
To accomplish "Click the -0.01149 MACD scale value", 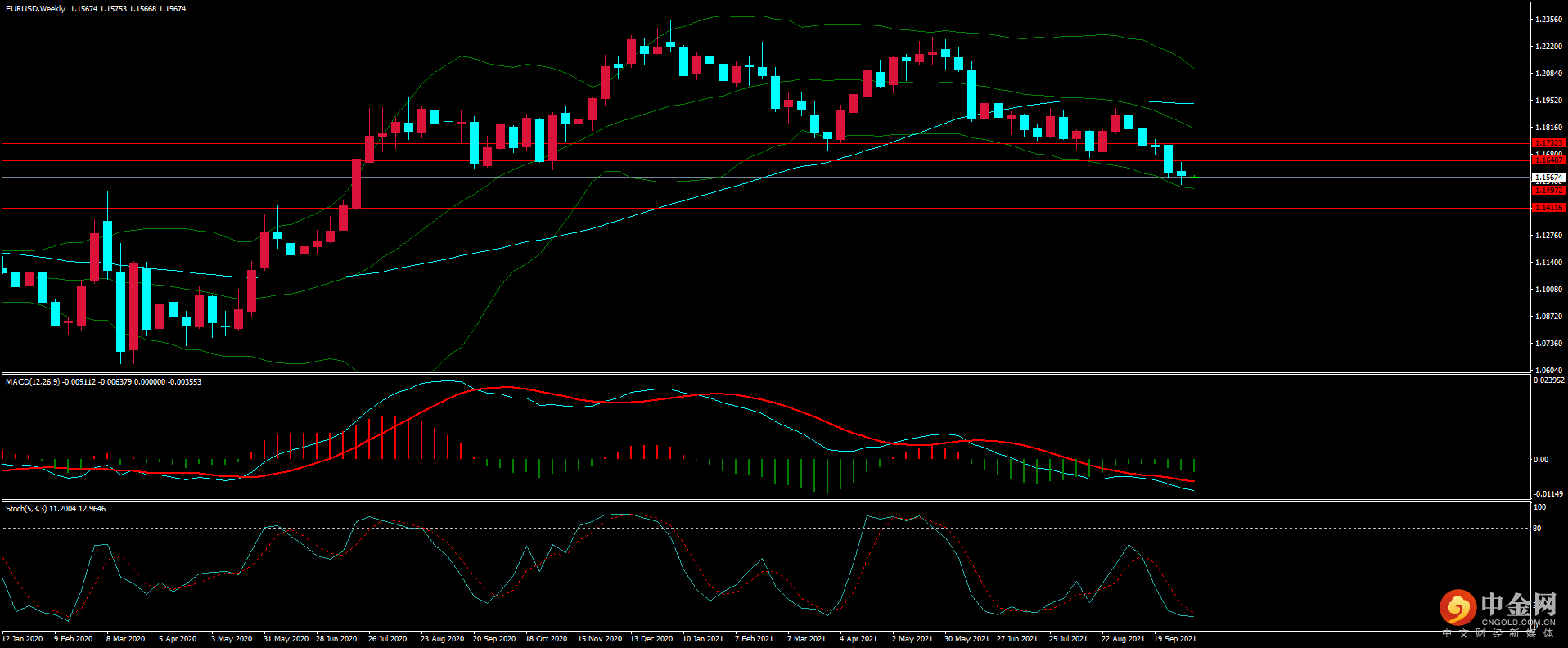I will [x=1548, y=494].
